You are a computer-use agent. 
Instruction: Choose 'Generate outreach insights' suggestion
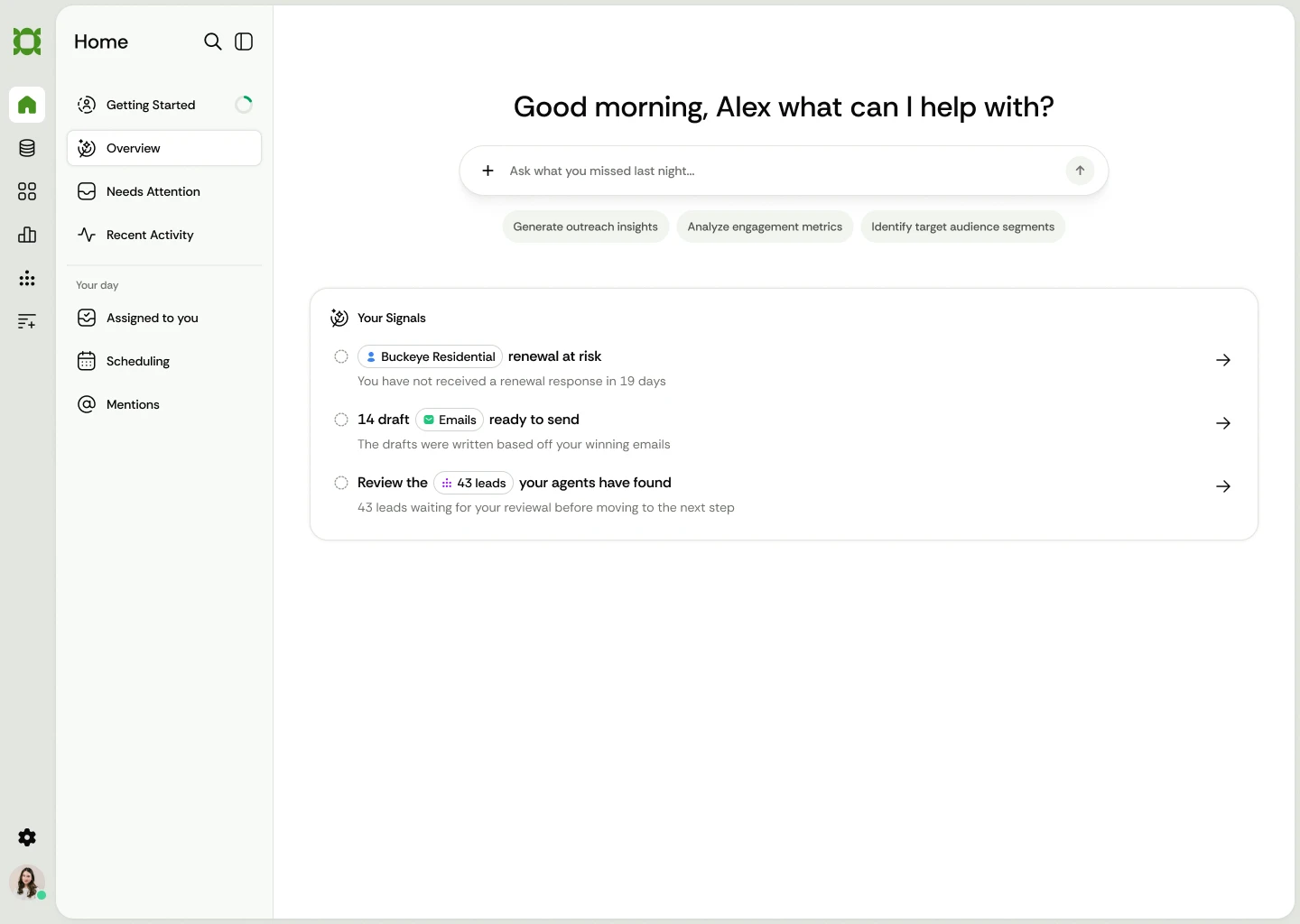coord(585,226)
